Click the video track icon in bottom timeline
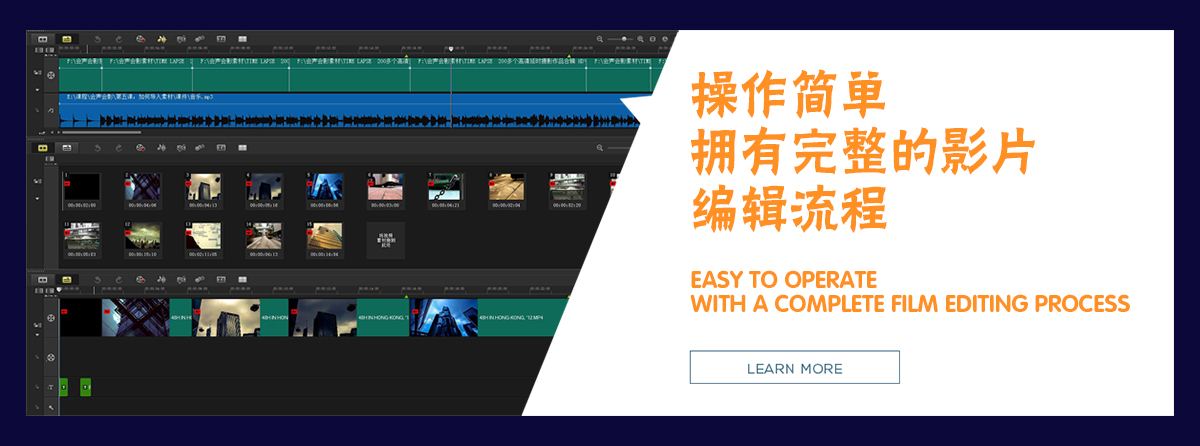The height and width of the screenshot is (446, 1200). pyautogui.click(x=51, y=318)
